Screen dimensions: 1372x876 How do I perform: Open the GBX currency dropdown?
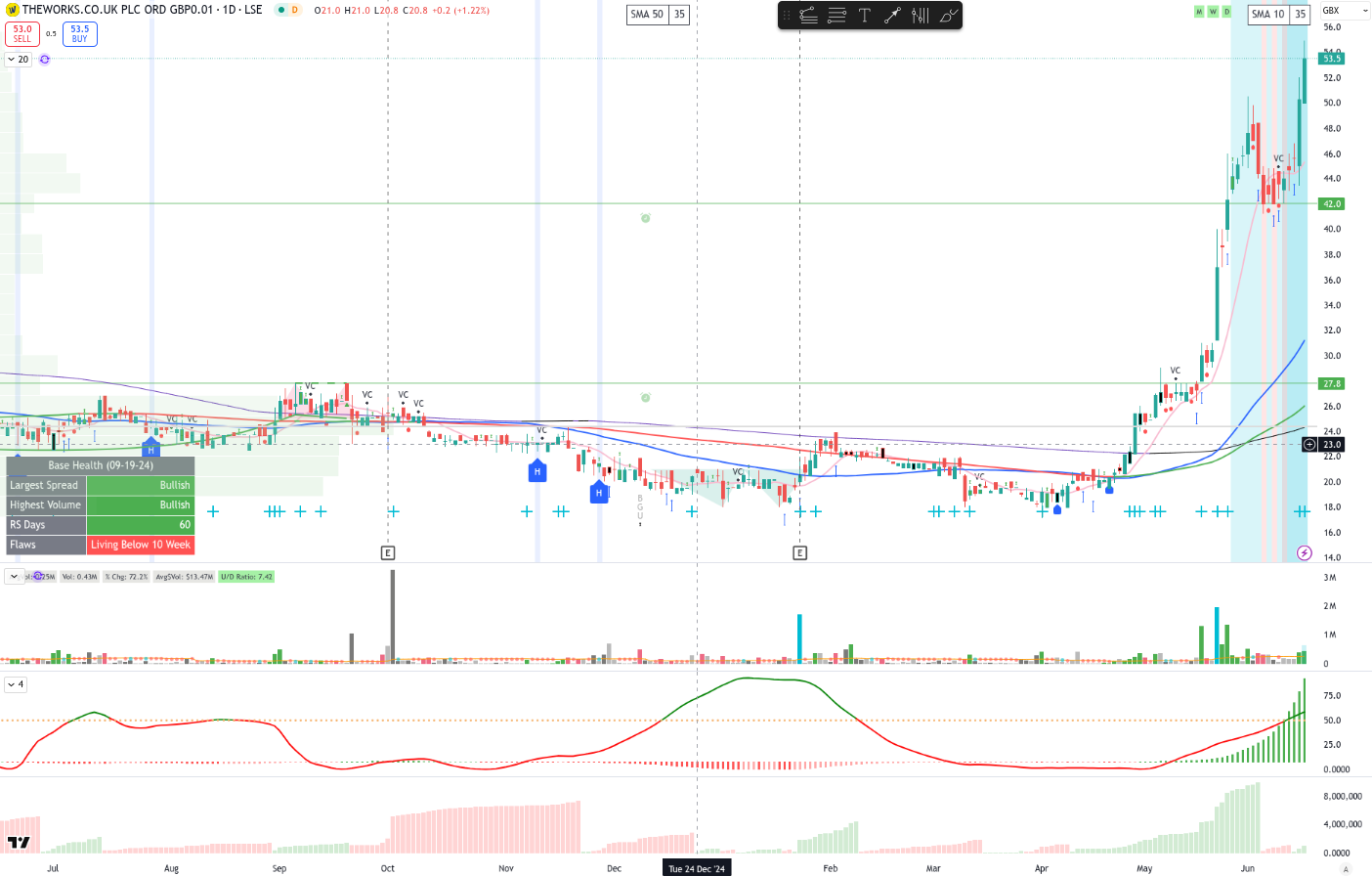(1345, 11)
